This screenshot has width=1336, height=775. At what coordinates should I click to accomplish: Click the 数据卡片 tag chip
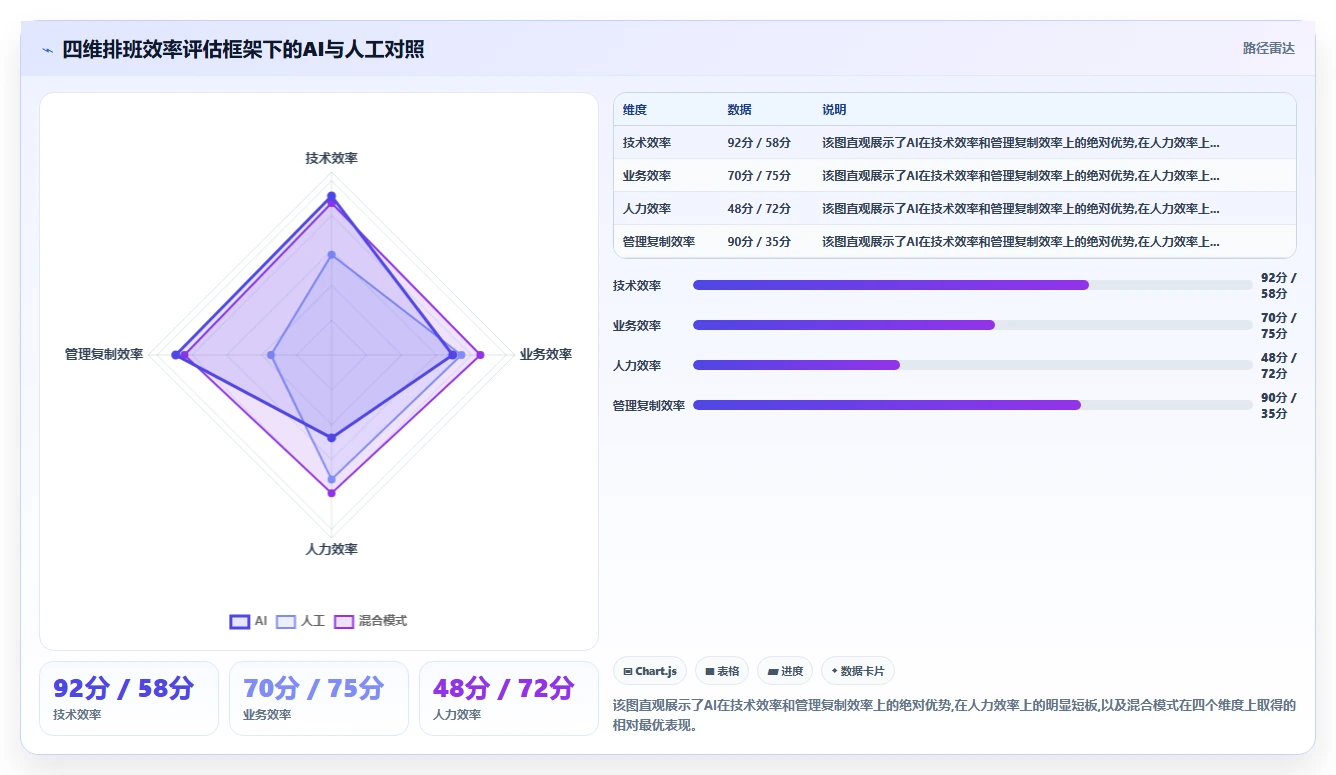coord(858,671)
